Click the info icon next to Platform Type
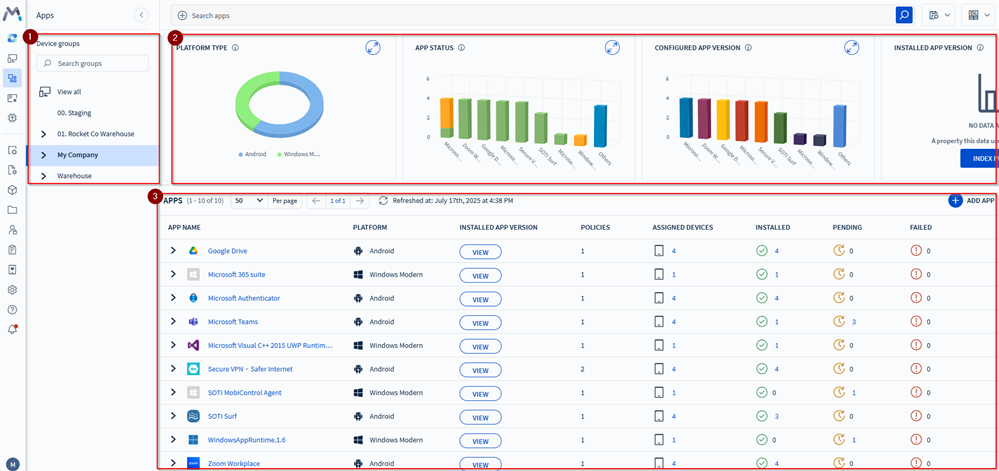 click(x=235, y=48)
